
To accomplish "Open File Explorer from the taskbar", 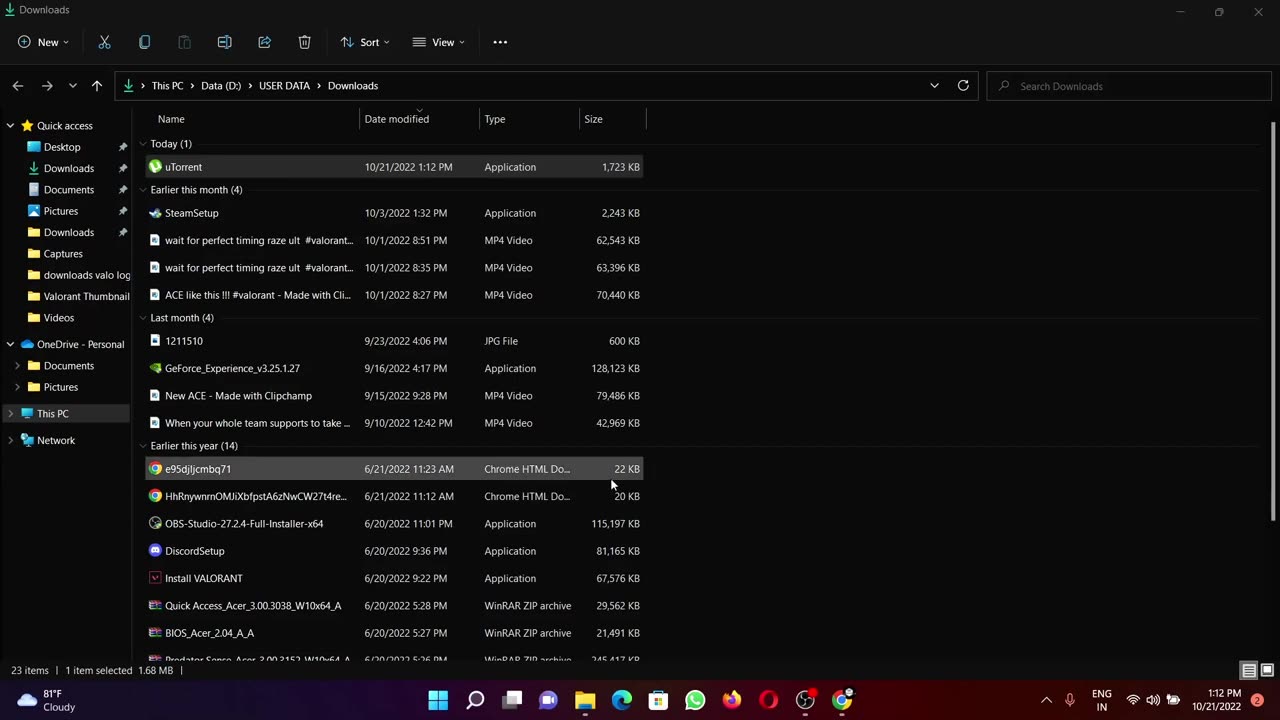I will click(x=585, y=700).
